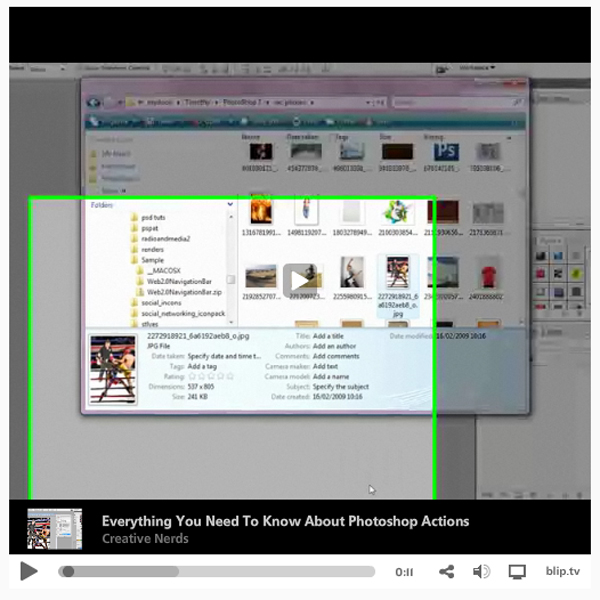This screenshot has height=600, width=600.
Task: Click the blip.tv logo link
Action: (x=563, y=572)
